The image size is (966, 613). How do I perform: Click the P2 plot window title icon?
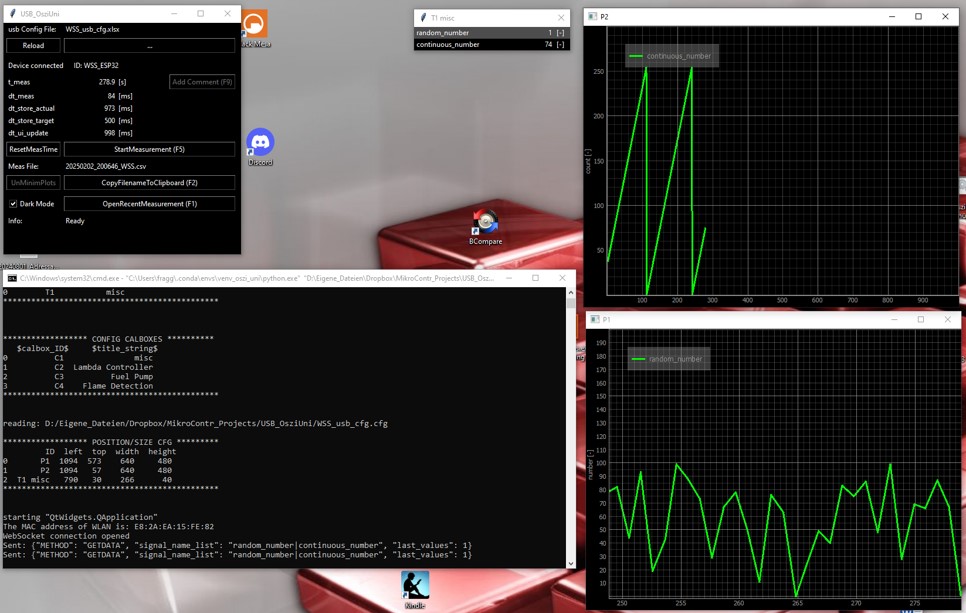[x=593, y=17]
